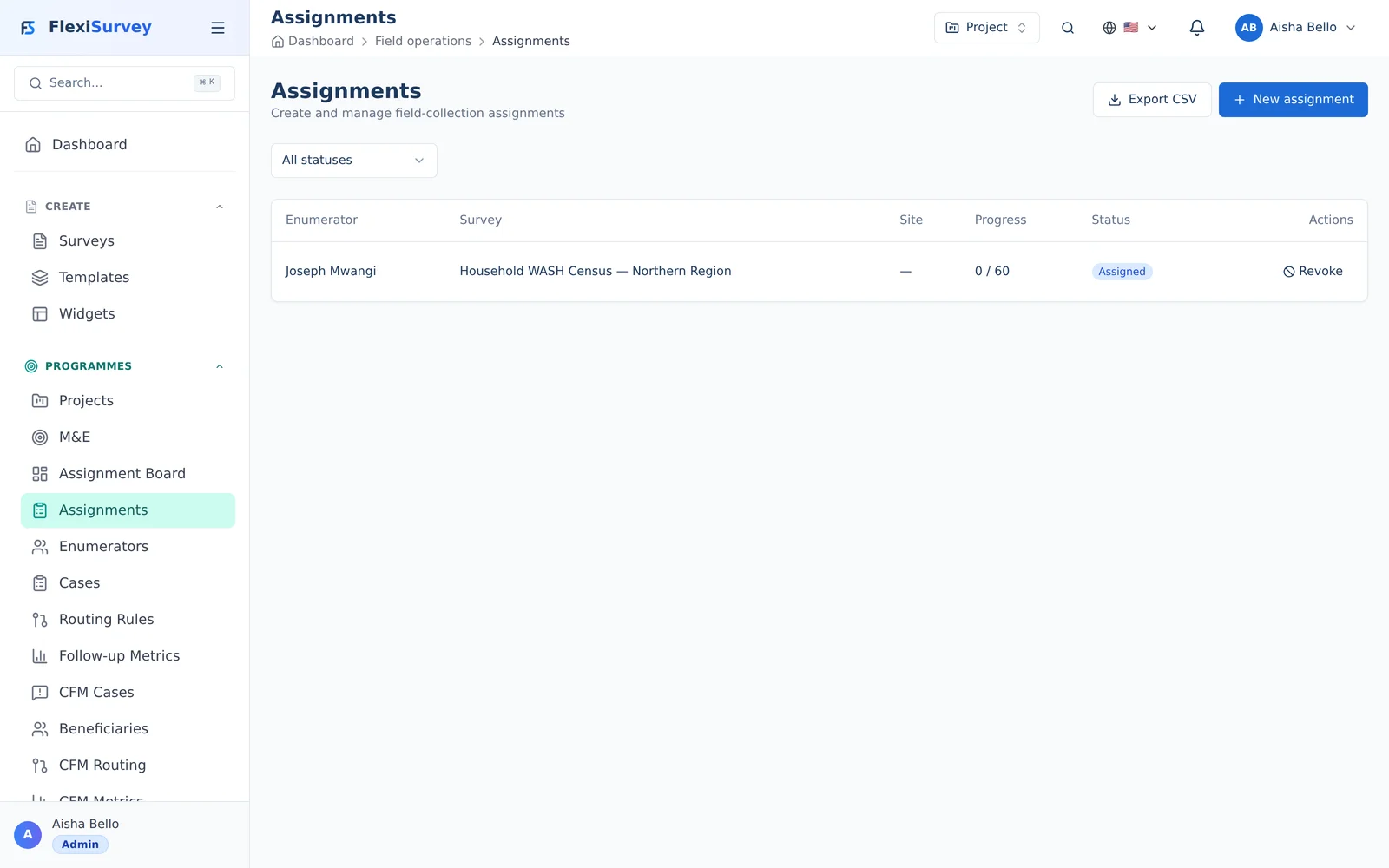Click the Dashboard home icon in the sidebar

[33, 145]
